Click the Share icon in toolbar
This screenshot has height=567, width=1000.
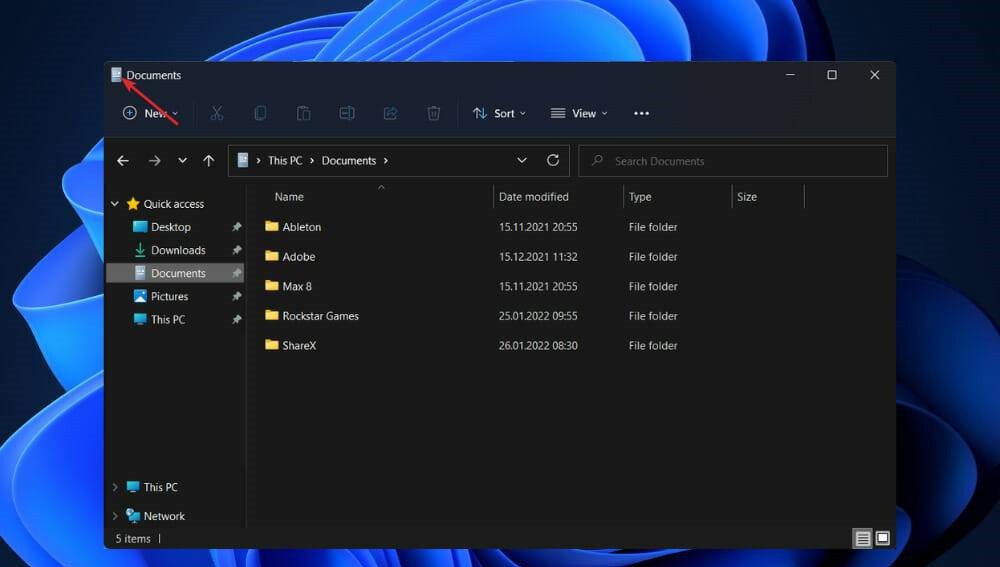[x=390, y=114]
